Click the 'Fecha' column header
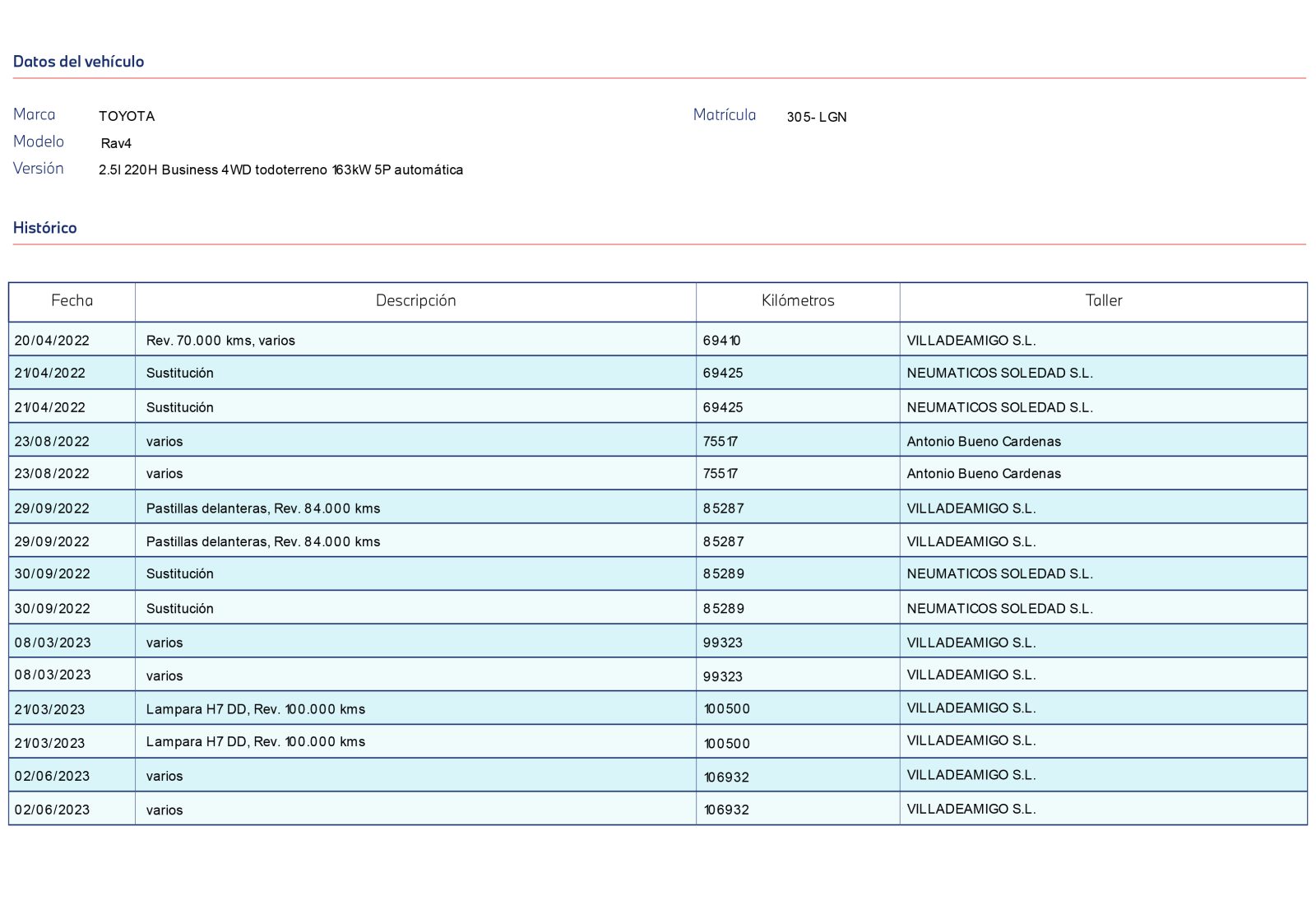Screen dimensions: 1316x919 click(72, 301)
